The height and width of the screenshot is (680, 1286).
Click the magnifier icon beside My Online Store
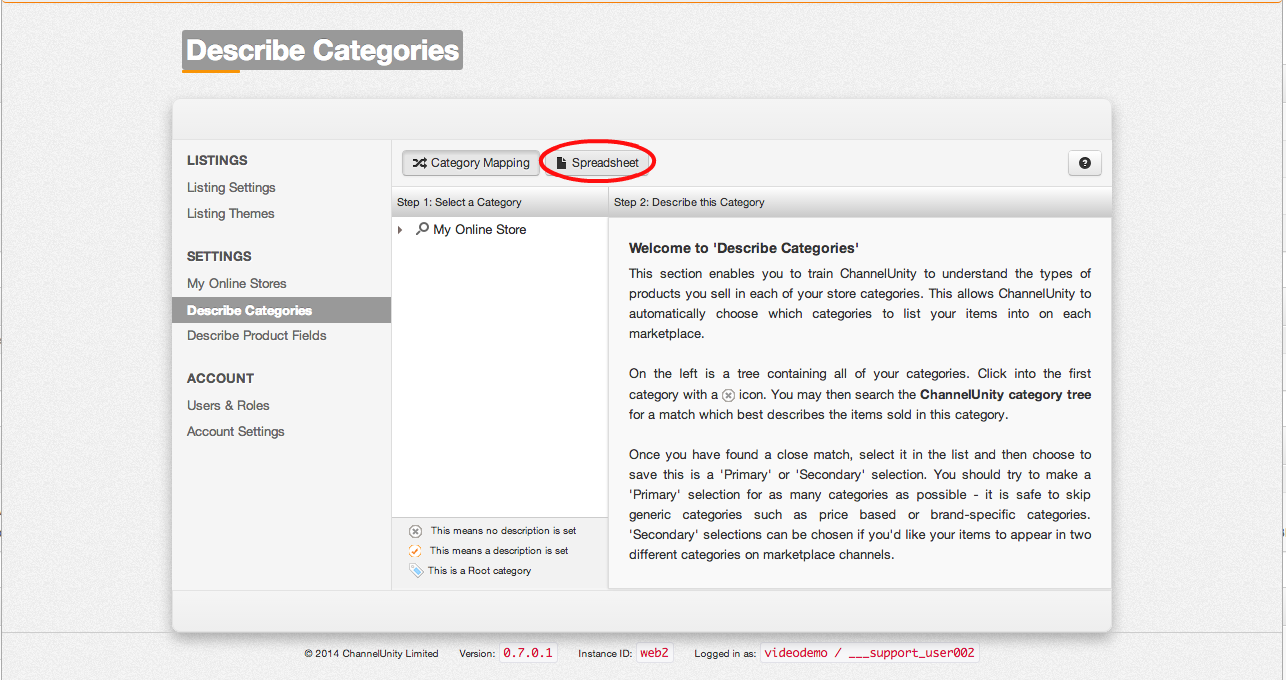coord(422,229)
